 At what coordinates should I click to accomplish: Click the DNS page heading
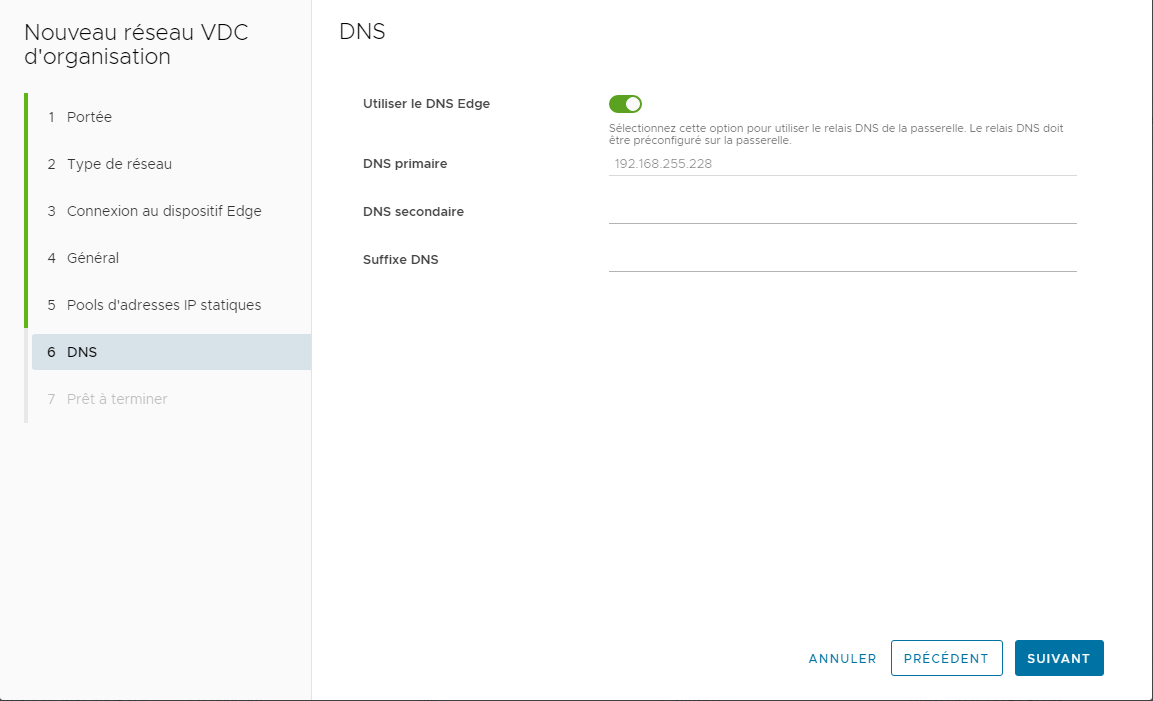(x=362, y=32)
